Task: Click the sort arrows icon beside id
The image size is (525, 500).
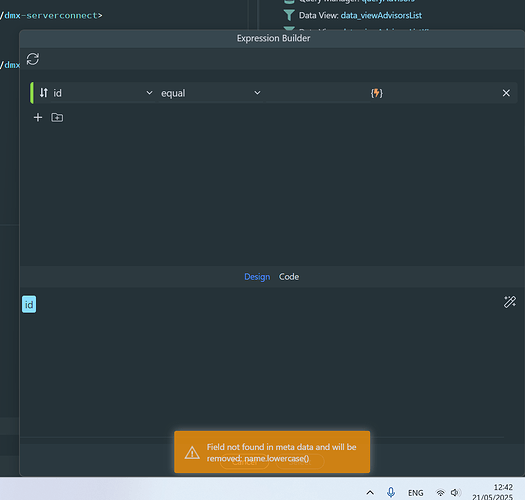Action: tap(44, 93)
